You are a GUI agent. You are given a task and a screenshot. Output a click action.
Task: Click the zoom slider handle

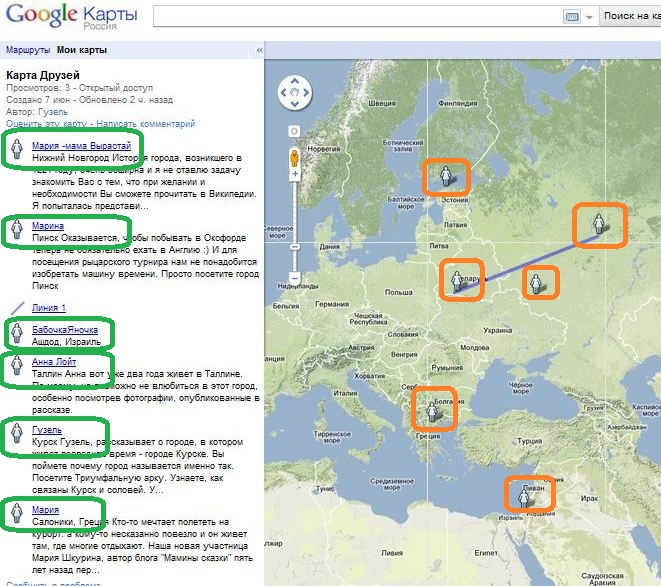point(295,247)
